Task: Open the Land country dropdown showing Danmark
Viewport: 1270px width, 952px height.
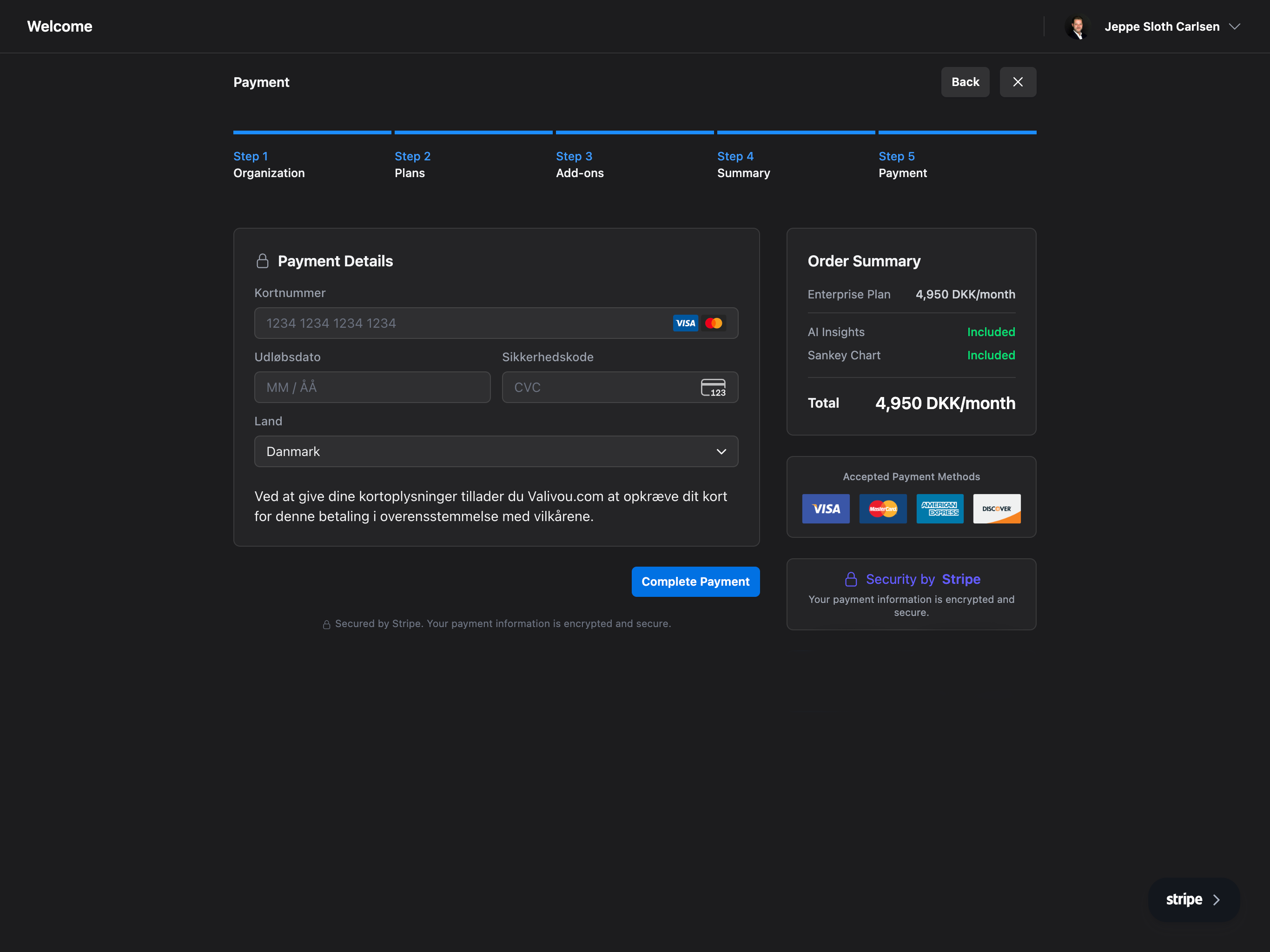Action: point(496,451)
